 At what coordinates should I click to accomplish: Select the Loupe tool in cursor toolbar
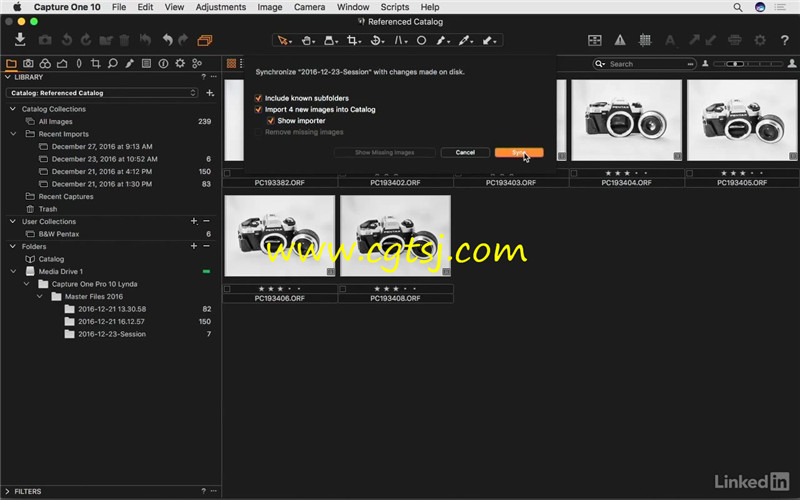tap(331, 40)
